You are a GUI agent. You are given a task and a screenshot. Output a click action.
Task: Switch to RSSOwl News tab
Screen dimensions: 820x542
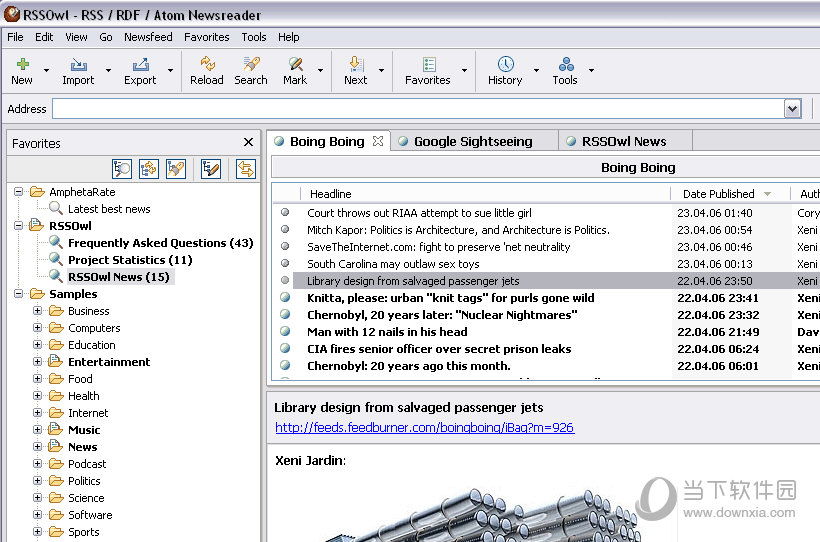click(624, 141)
